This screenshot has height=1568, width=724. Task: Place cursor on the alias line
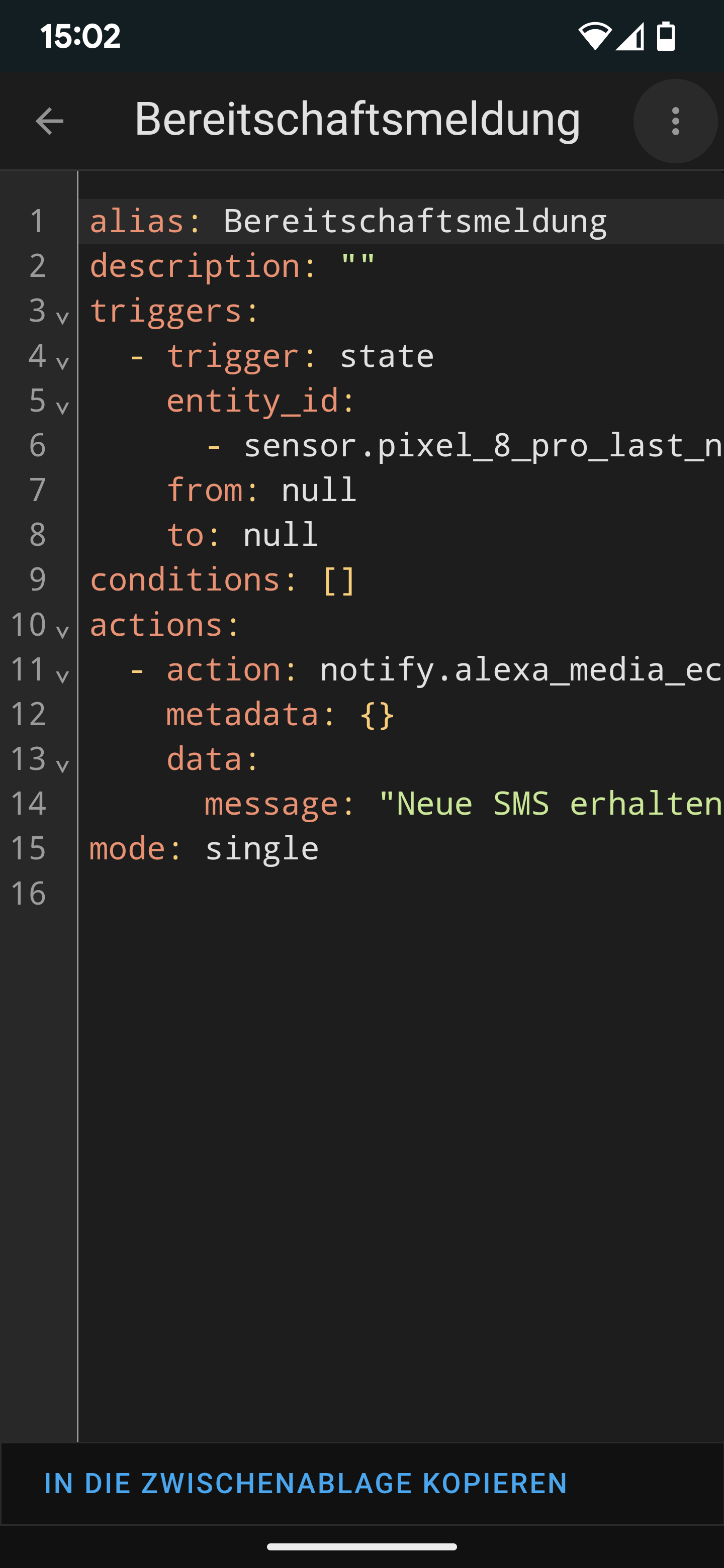click(401, 221)
